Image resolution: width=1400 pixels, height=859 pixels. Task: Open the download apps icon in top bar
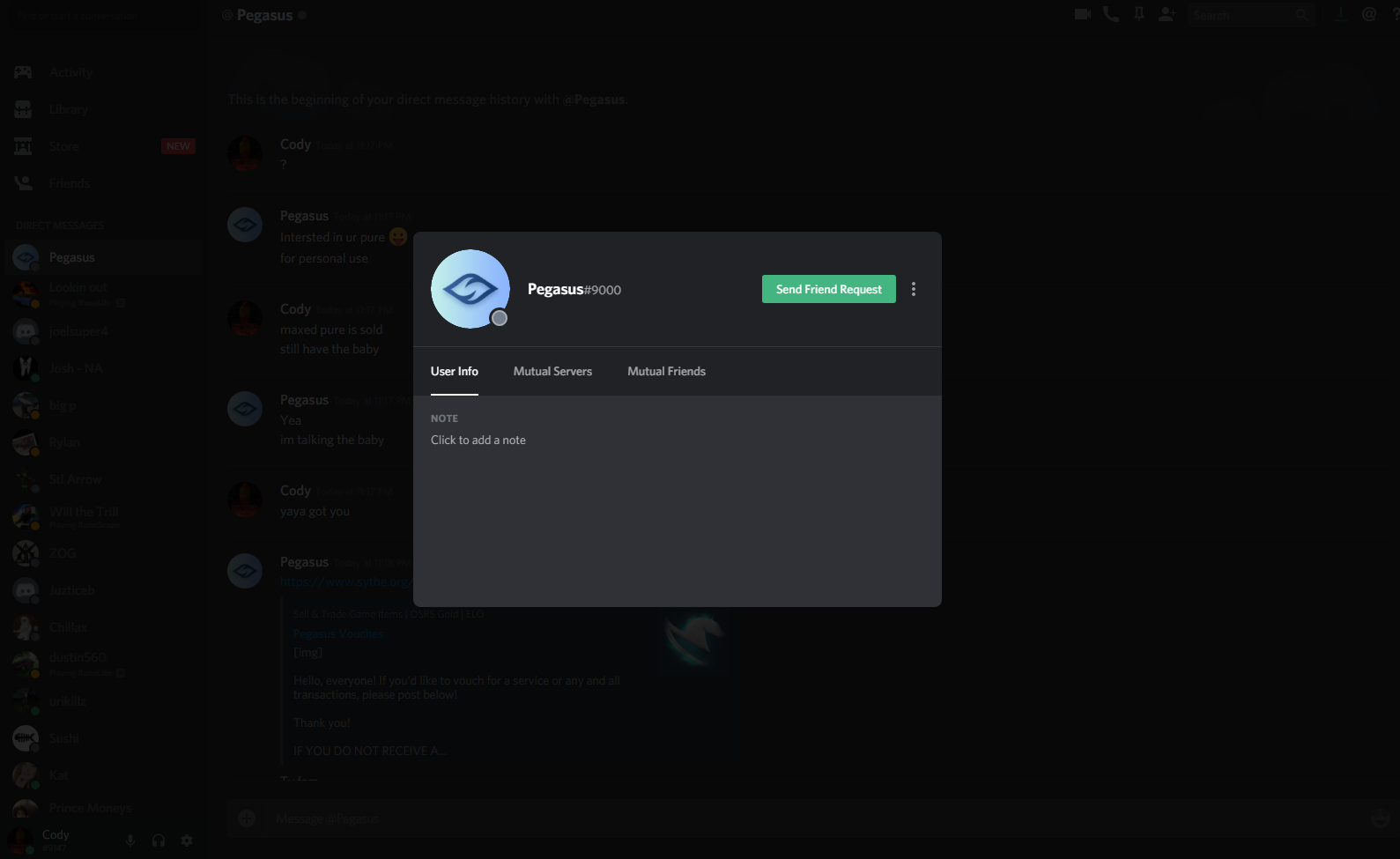pyautogui.click(x=1340, y=14)
